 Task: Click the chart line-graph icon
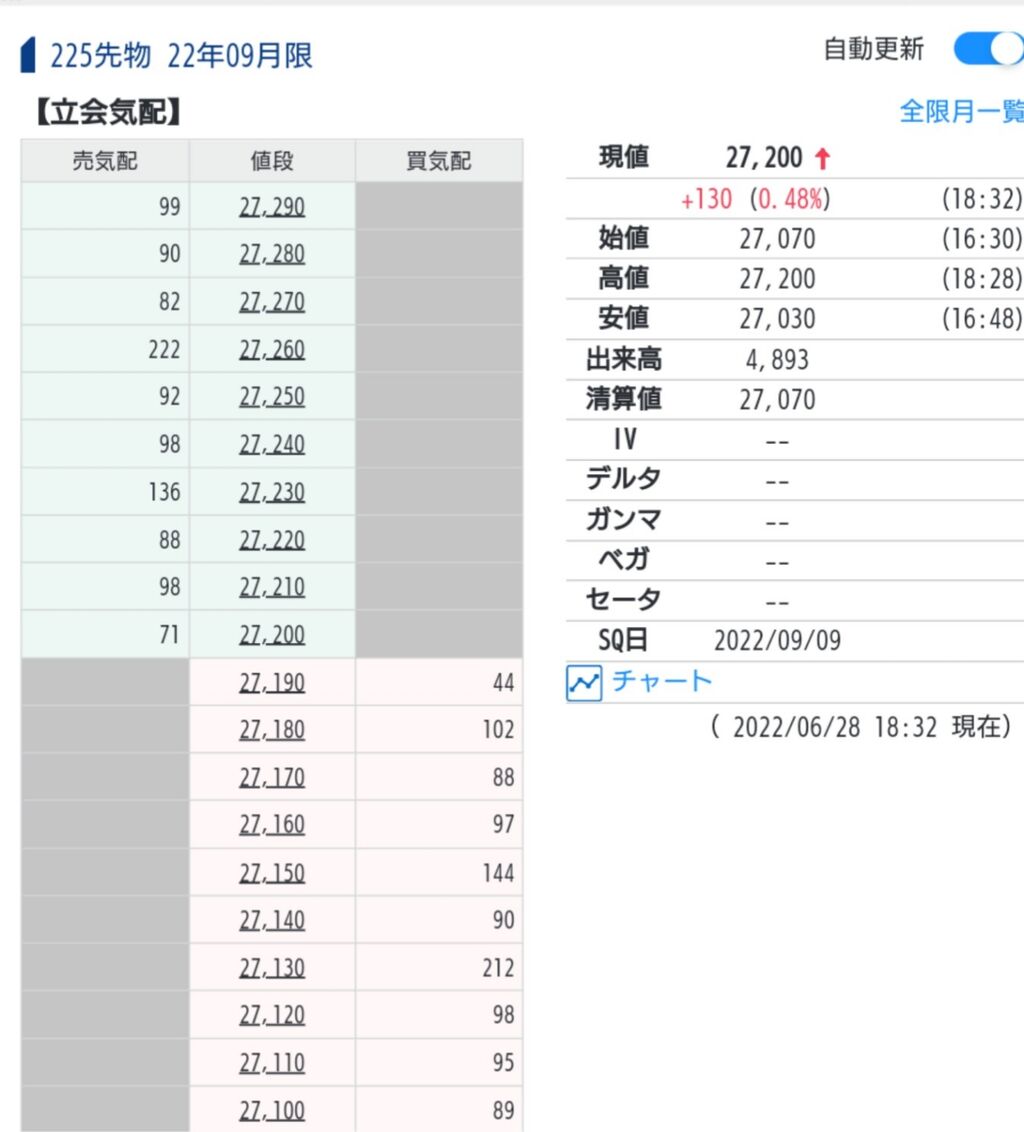pyautogui.click(x=583, y=683)
